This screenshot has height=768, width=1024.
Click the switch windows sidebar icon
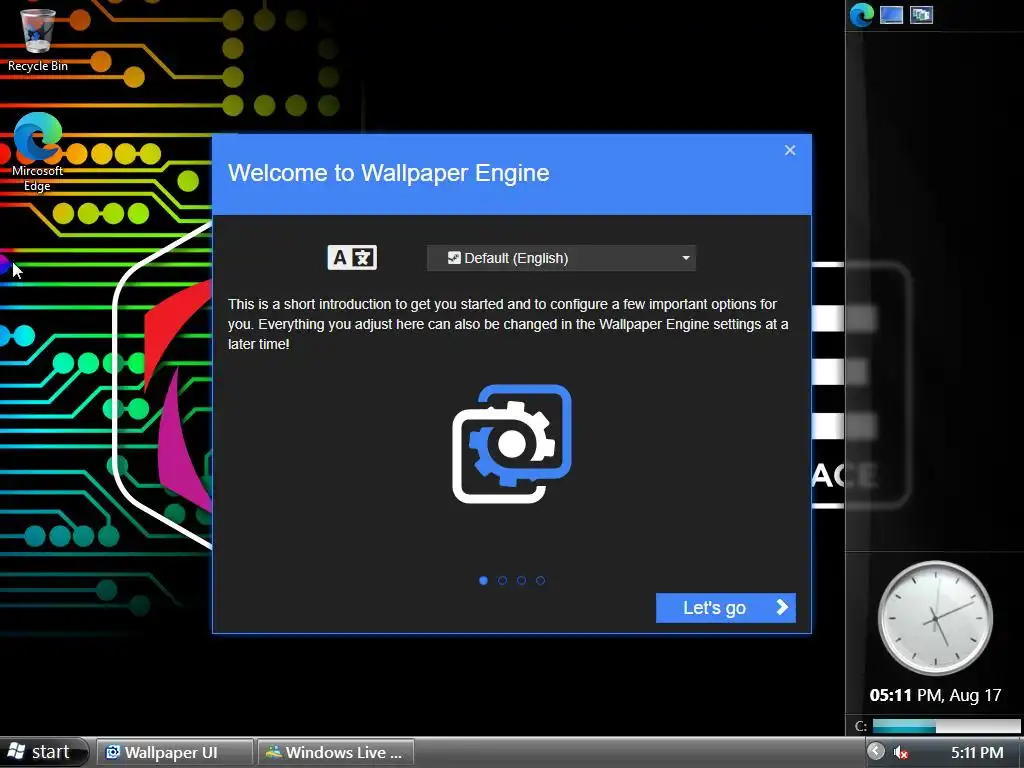click(x=921, y=14)
